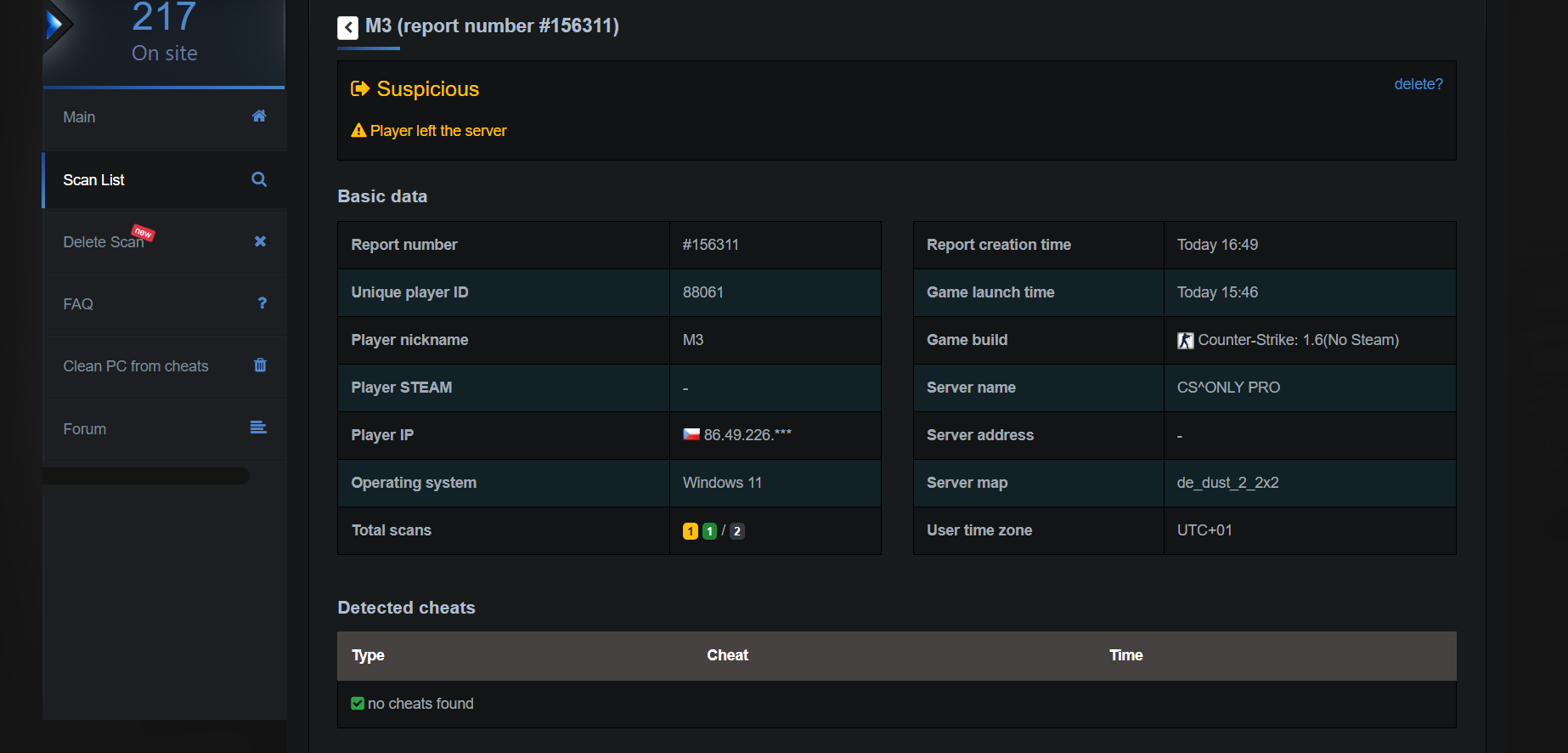The height and width of the screenshot is (753, 1568).
Task: Open the FAQ menu item
Action: [78, 304]
